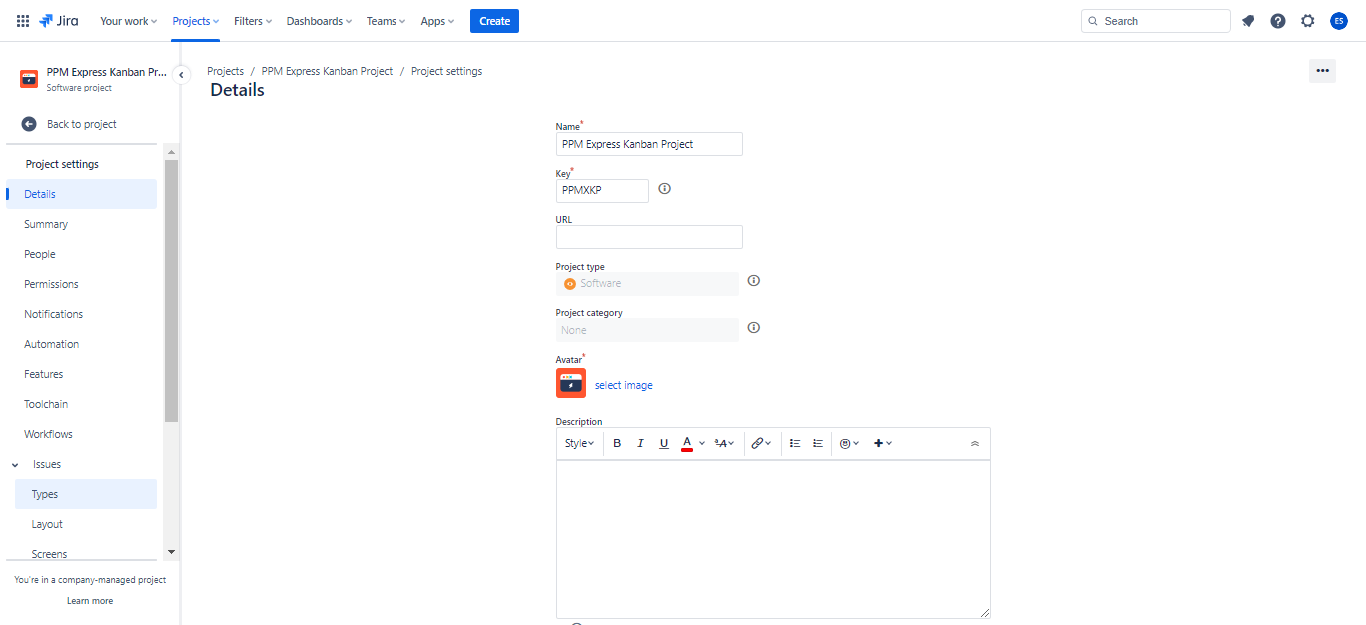Click the Back to project arrow icon
1366x625 pixels.
29,124
